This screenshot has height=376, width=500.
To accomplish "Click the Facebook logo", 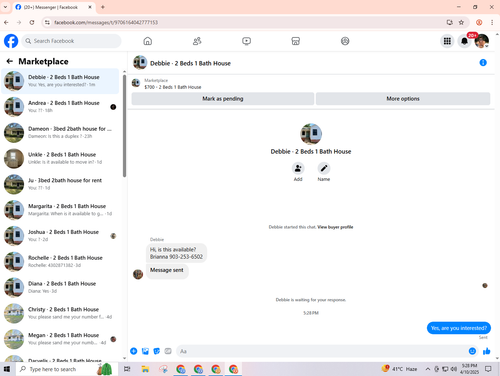I will pyautogui.click(x=11, y=41).
